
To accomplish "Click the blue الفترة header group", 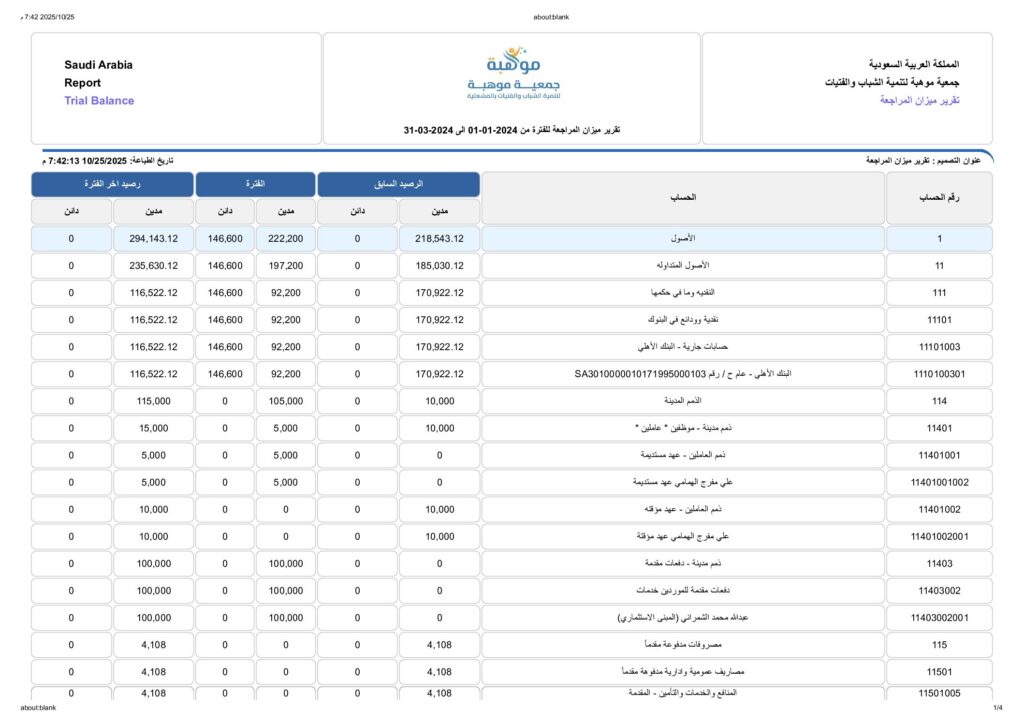I will (255, 185).
